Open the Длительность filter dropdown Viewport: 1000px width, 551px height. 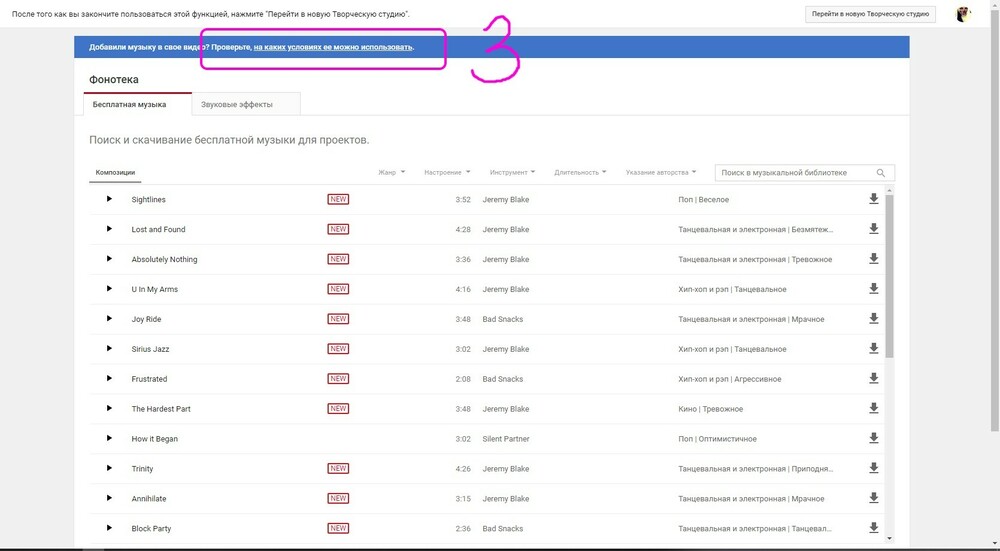[x=581, y=172]
